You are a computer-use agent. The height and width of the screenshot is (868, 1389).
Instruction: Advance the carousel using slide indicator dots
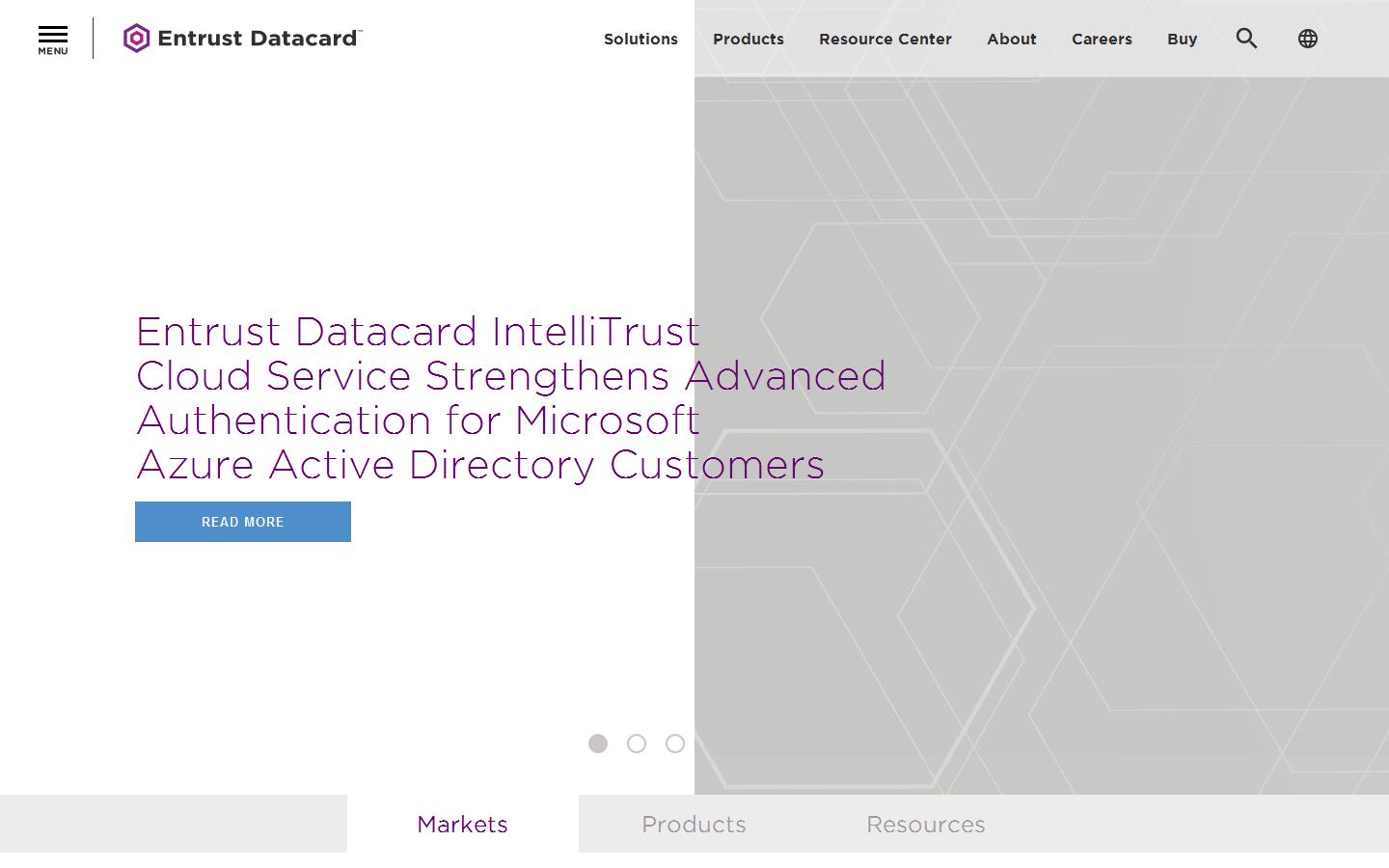636,744
